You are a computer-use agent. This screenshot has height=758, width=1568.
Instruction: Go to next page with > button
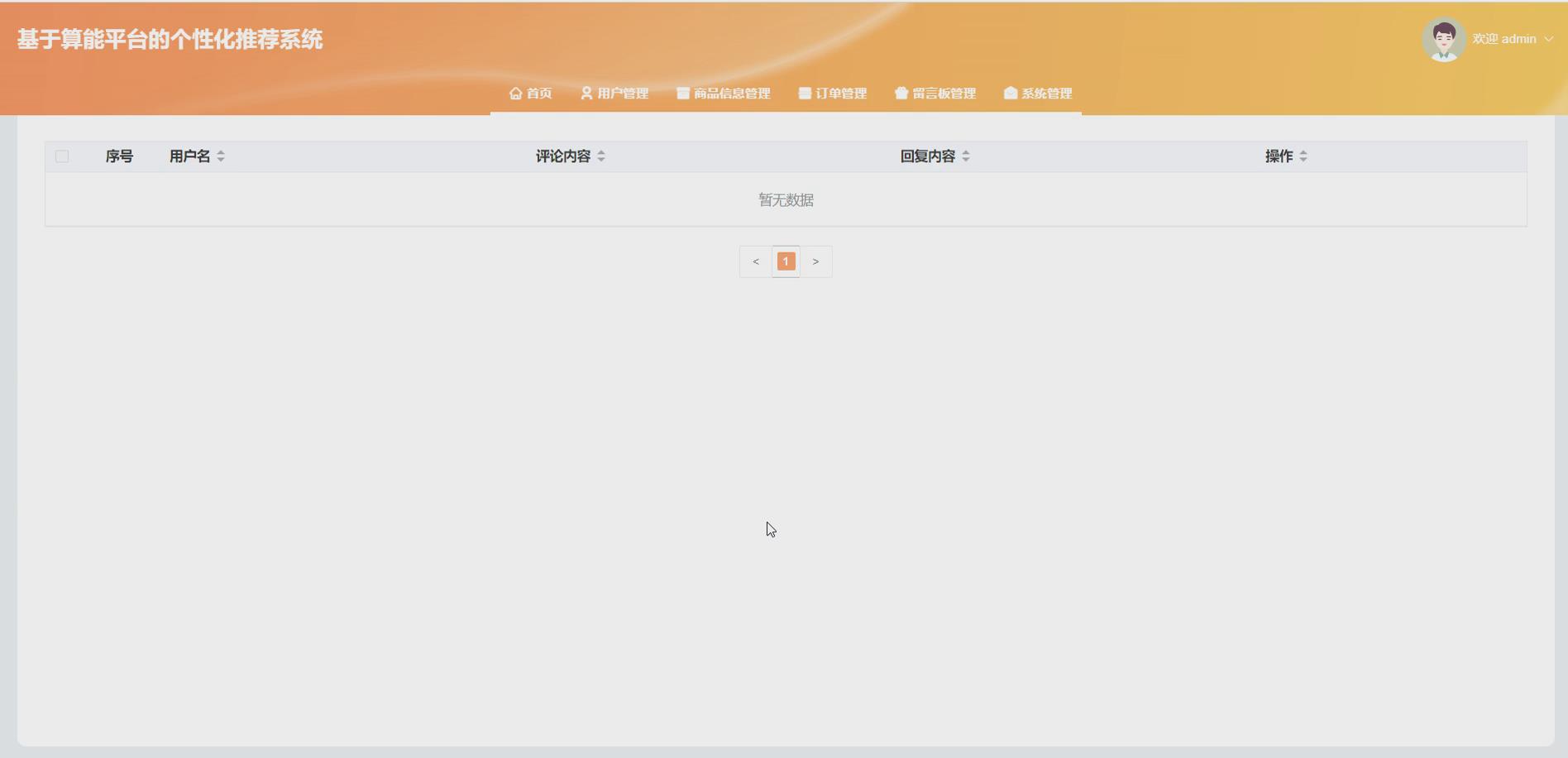click(x=816, y=261)
